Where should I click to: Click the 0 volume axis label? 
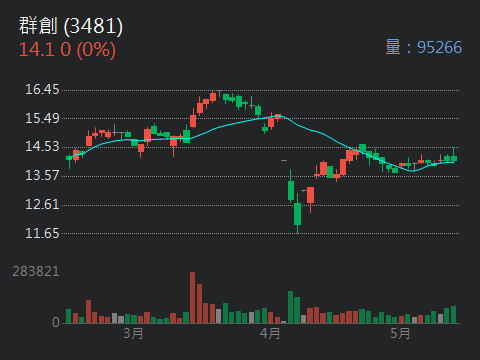click(x=56, y=322)
